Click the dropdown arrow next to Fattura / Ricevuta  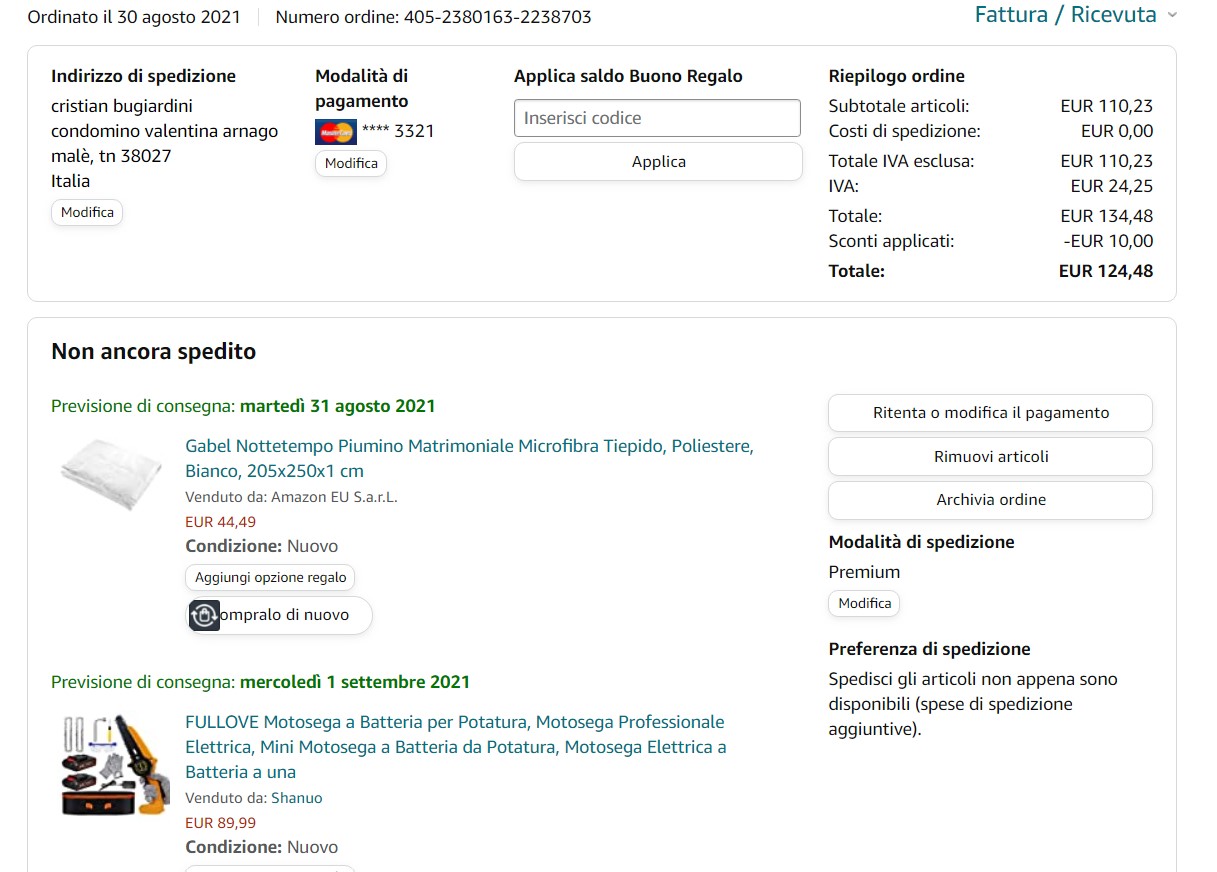(1172, 15)
